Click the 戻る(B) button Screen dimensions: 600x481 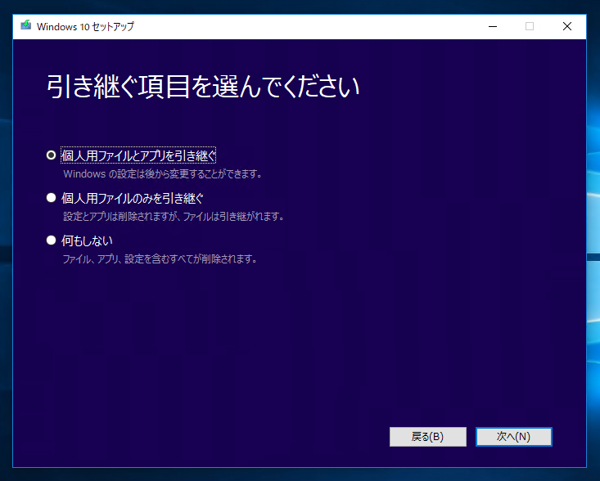tap(428, 437)
